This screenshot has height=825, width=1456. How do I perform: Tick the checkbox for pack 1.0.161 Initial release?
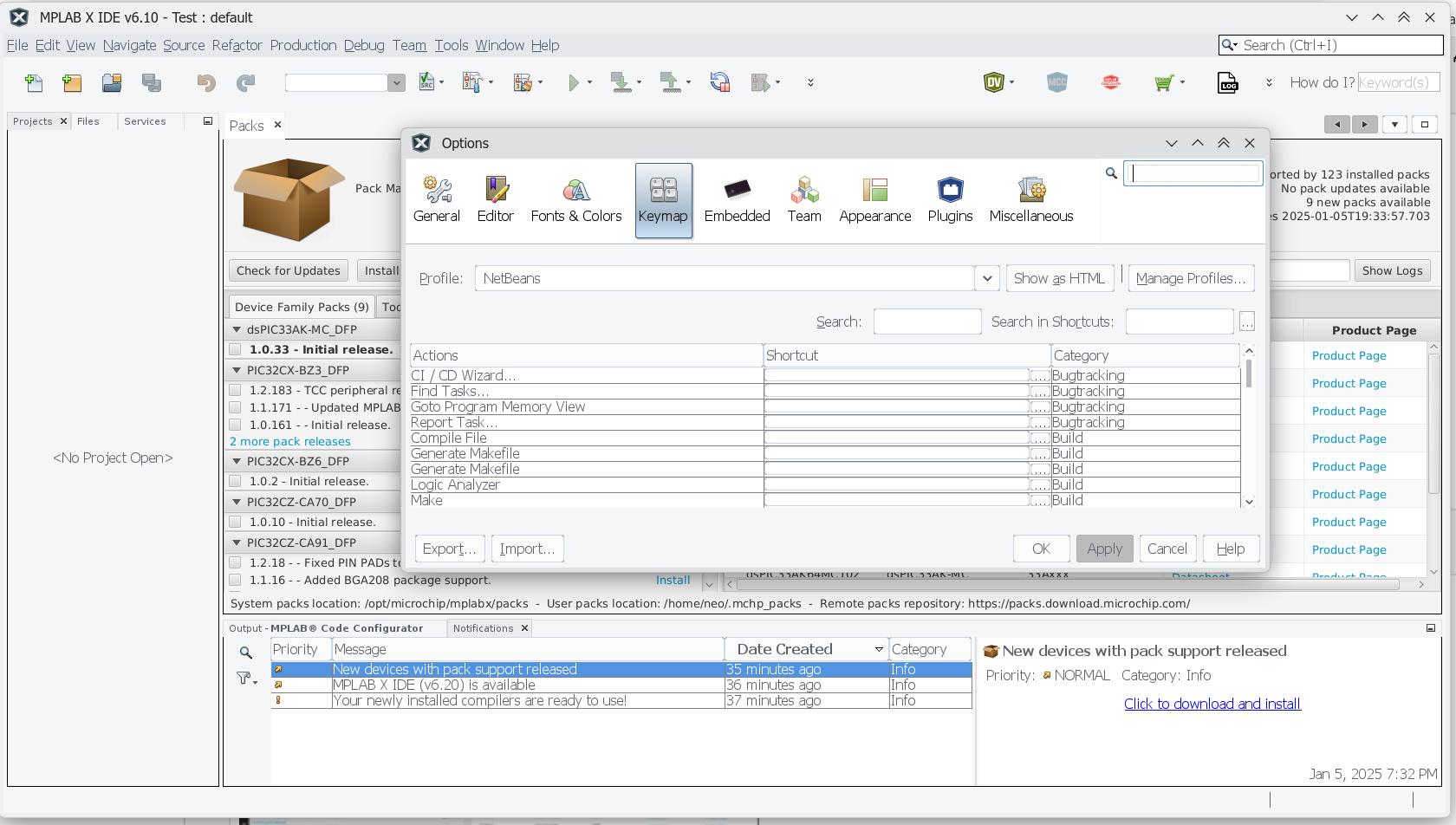coord(235,425)
